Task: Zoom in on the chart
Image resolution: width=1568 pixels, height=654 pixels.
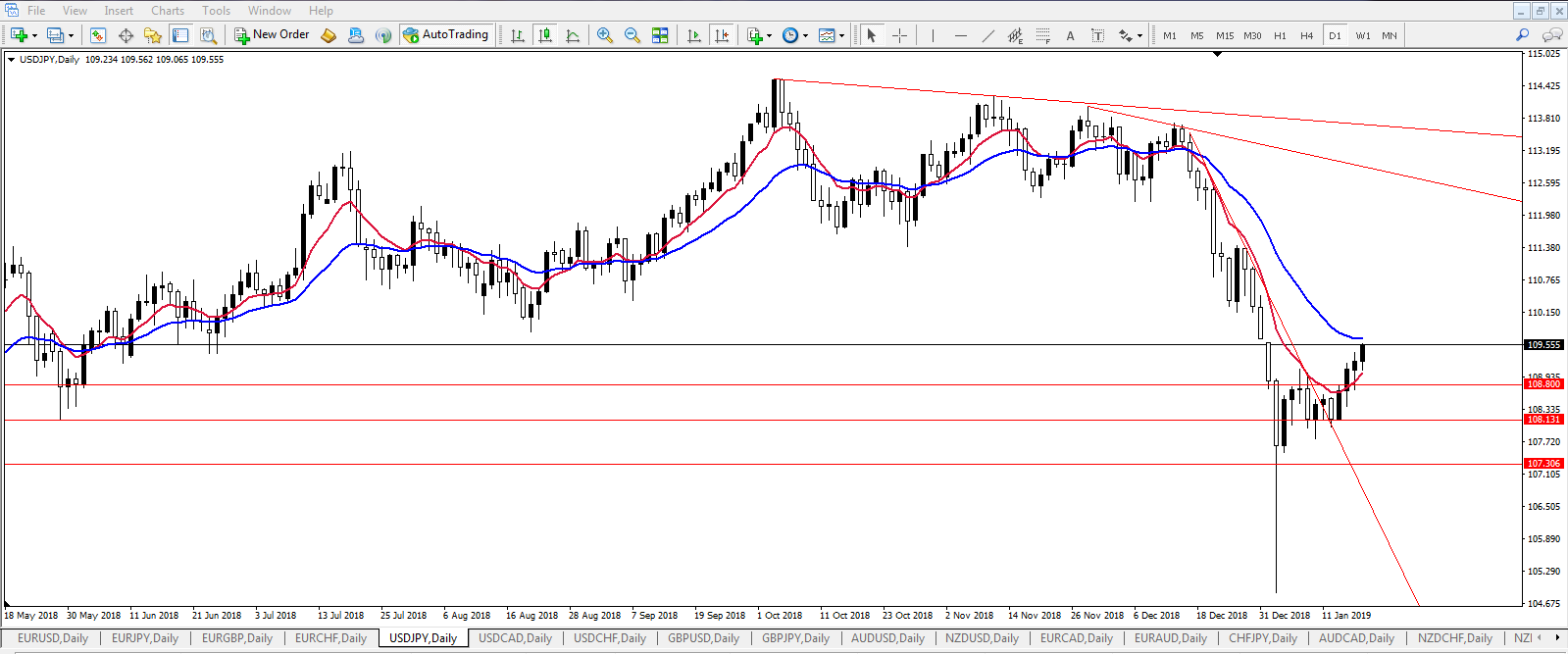Action: [605, 35]
